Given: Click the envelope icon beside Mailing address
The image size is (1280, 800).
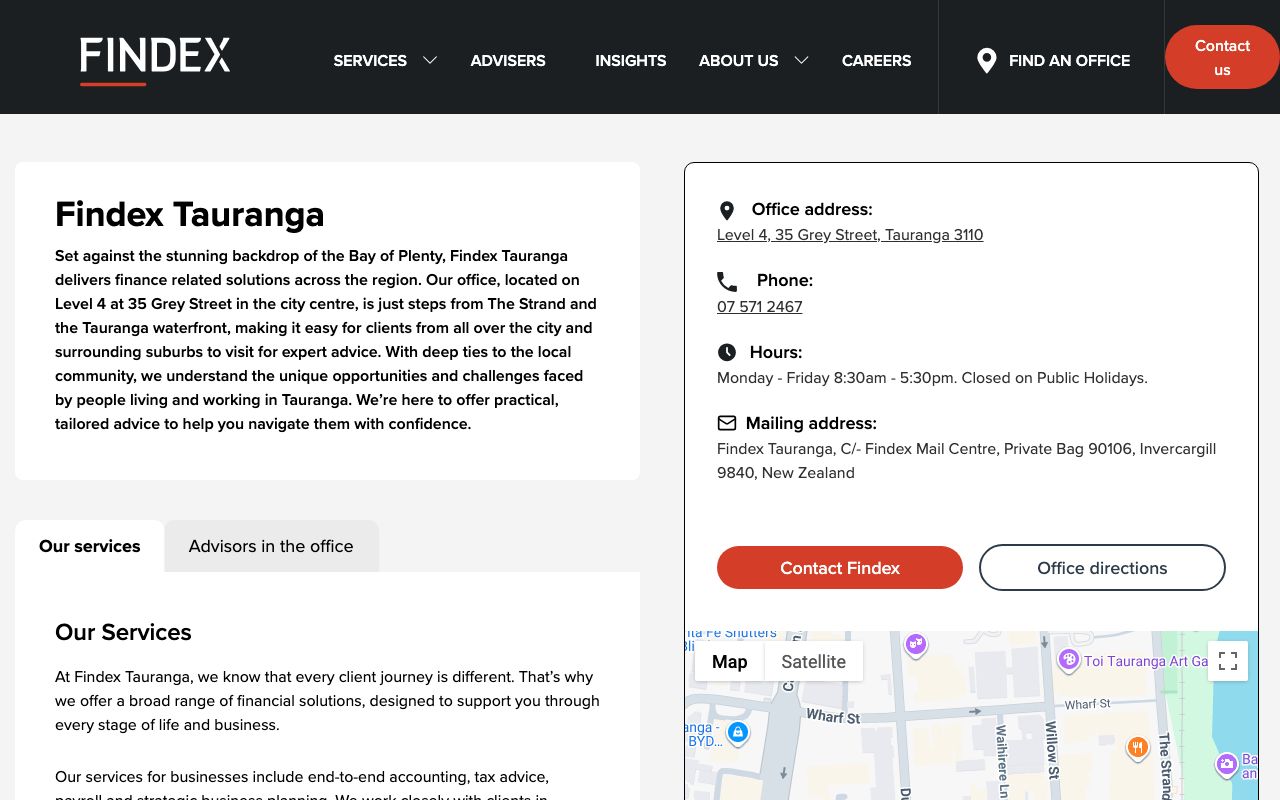Looking at the screenshot, I should pos(727,423).
